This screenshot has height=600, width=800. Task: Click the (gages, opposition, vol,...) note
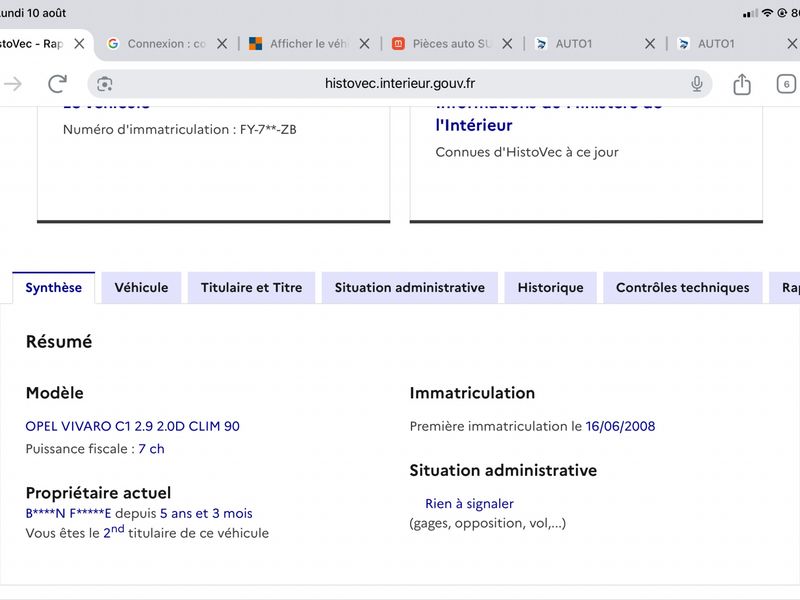click(x=488, y=523)
